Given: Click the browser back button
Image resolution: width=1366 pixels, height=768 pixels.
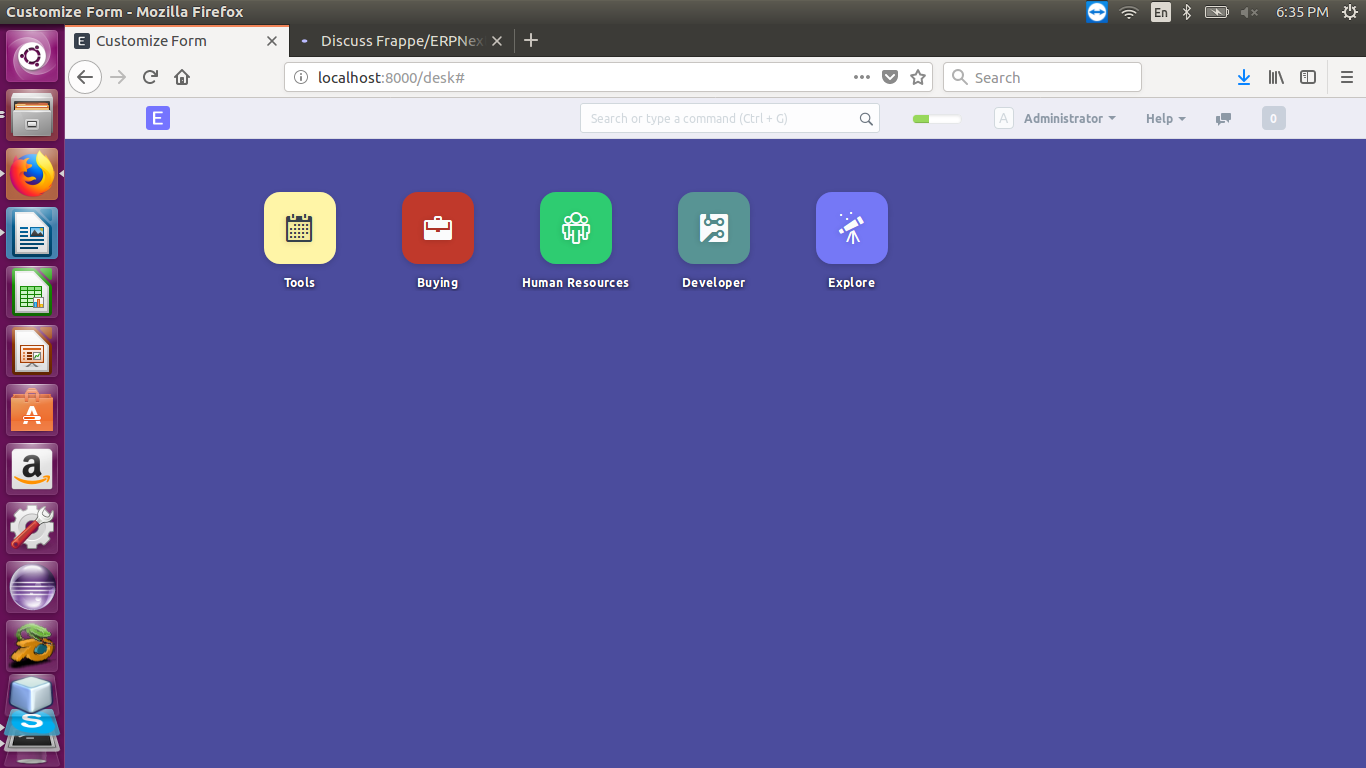Looking at the screenshot, I should pyautogui.click(x=85, y=77).
